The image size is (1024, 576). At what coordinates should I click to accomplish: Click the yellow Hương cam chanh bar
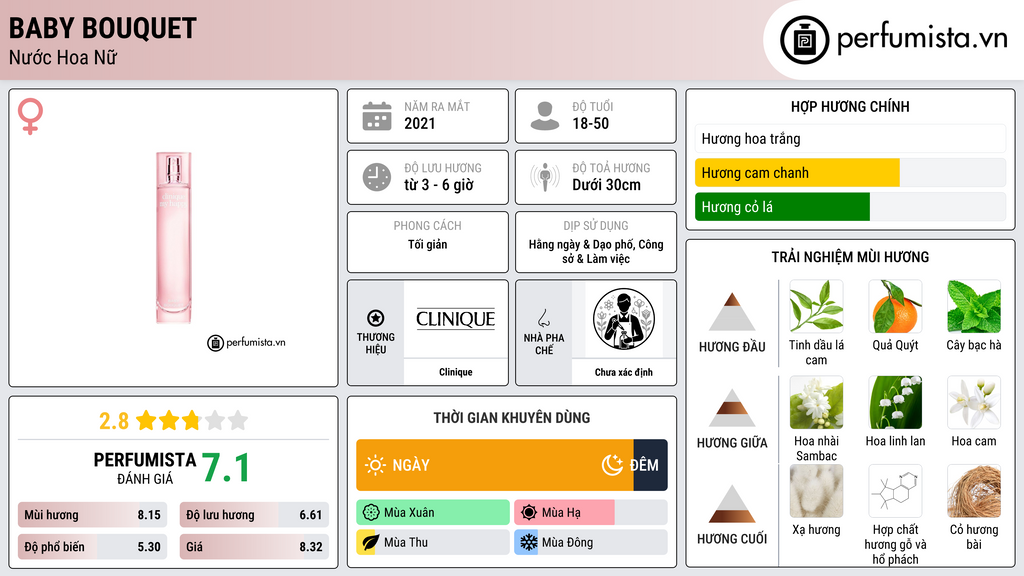[x=797, y=173]
